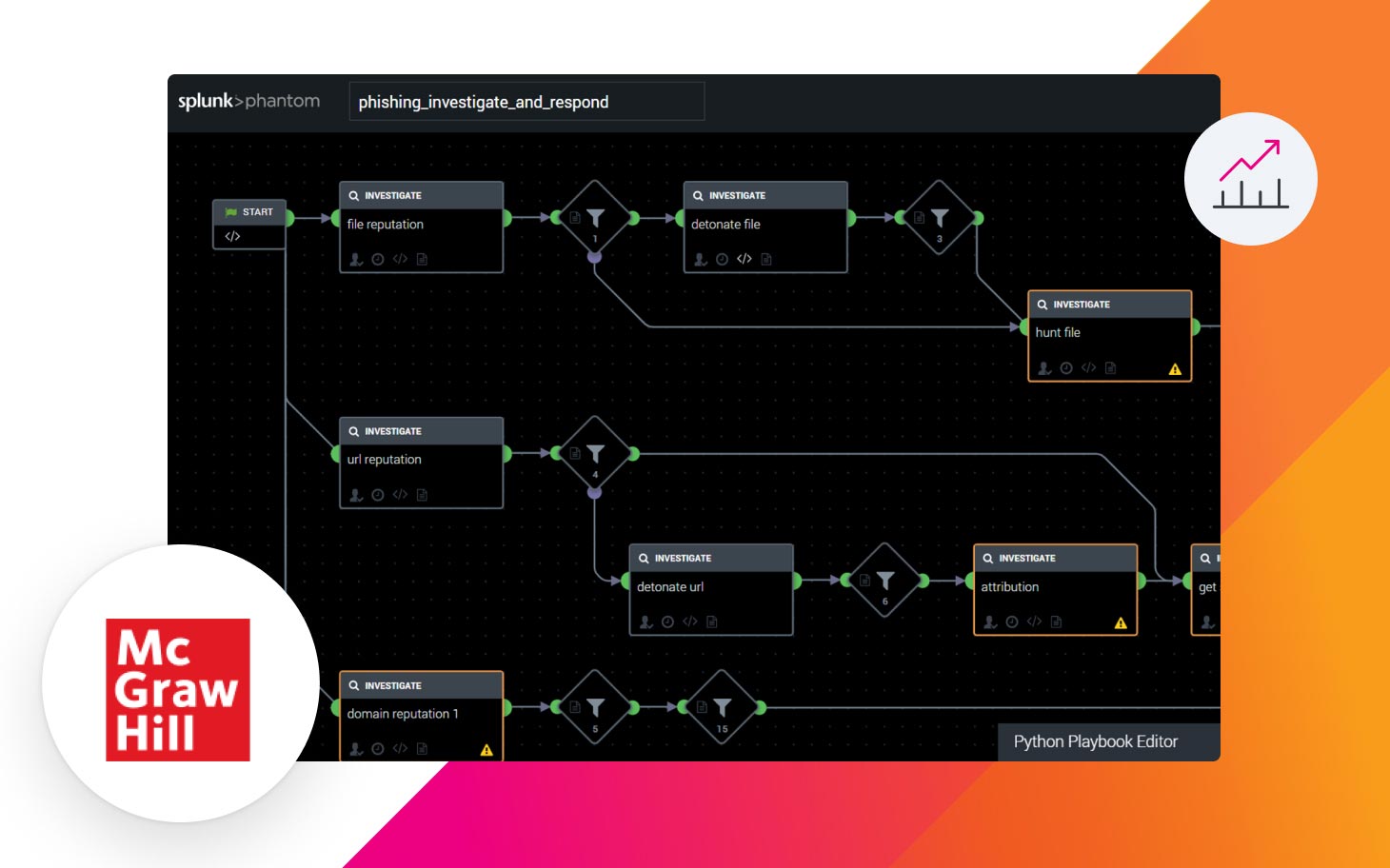Click the INVESTIGATE header of detonate file block

click(765, 195)
